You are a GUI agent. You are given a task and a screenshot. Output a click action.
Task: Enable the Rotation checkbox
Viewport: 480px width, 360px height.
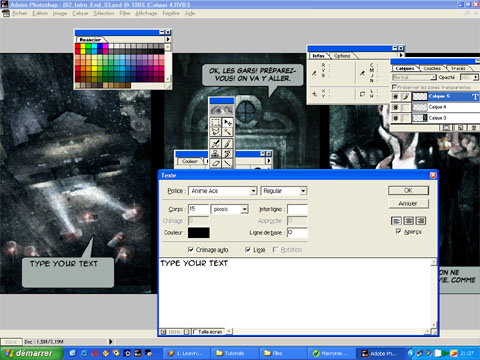coord(275,249)
